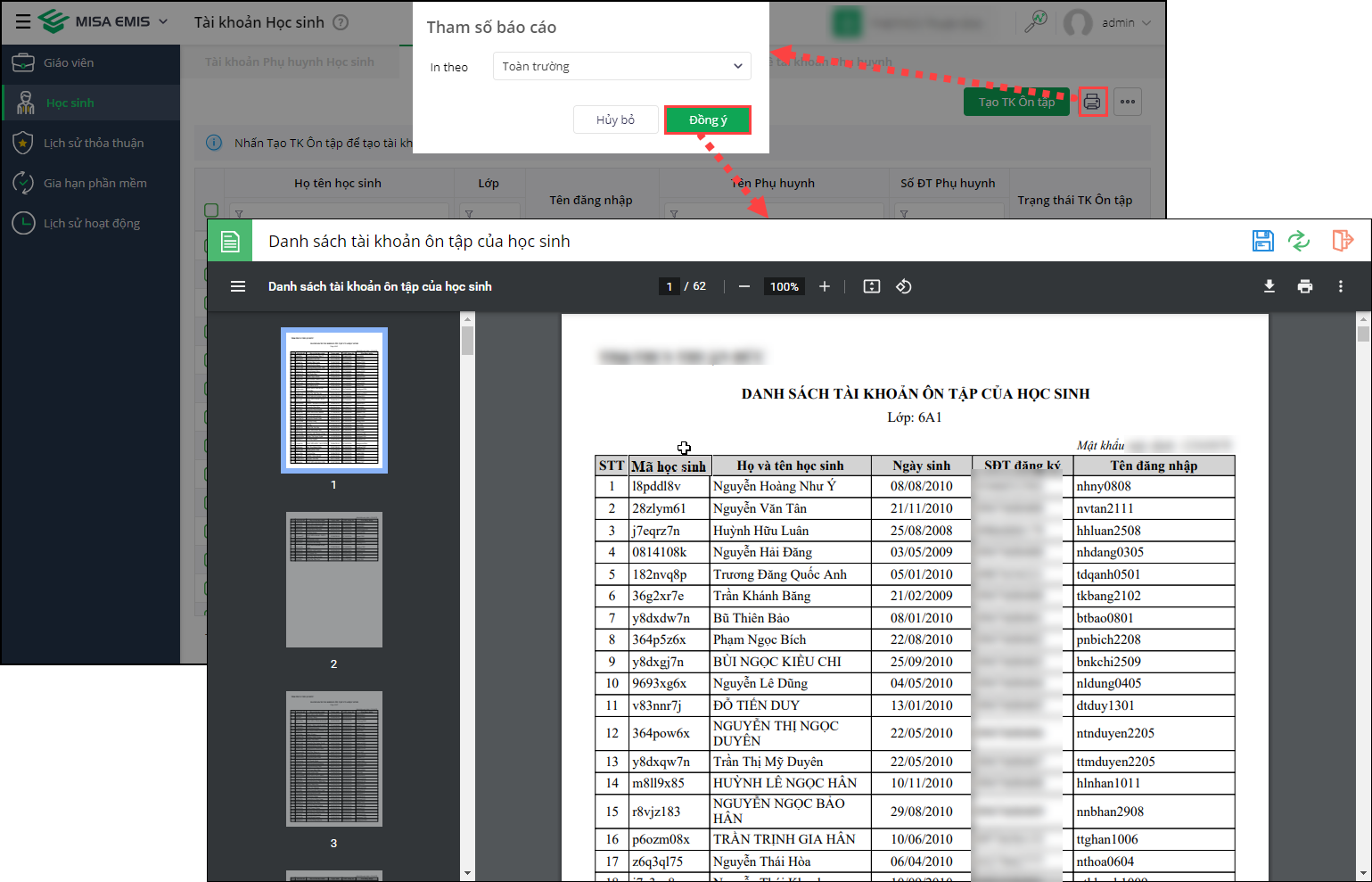Click the Gia hạn phần mềm icon
1372x882 pixels.
click(x=23, y=183)
